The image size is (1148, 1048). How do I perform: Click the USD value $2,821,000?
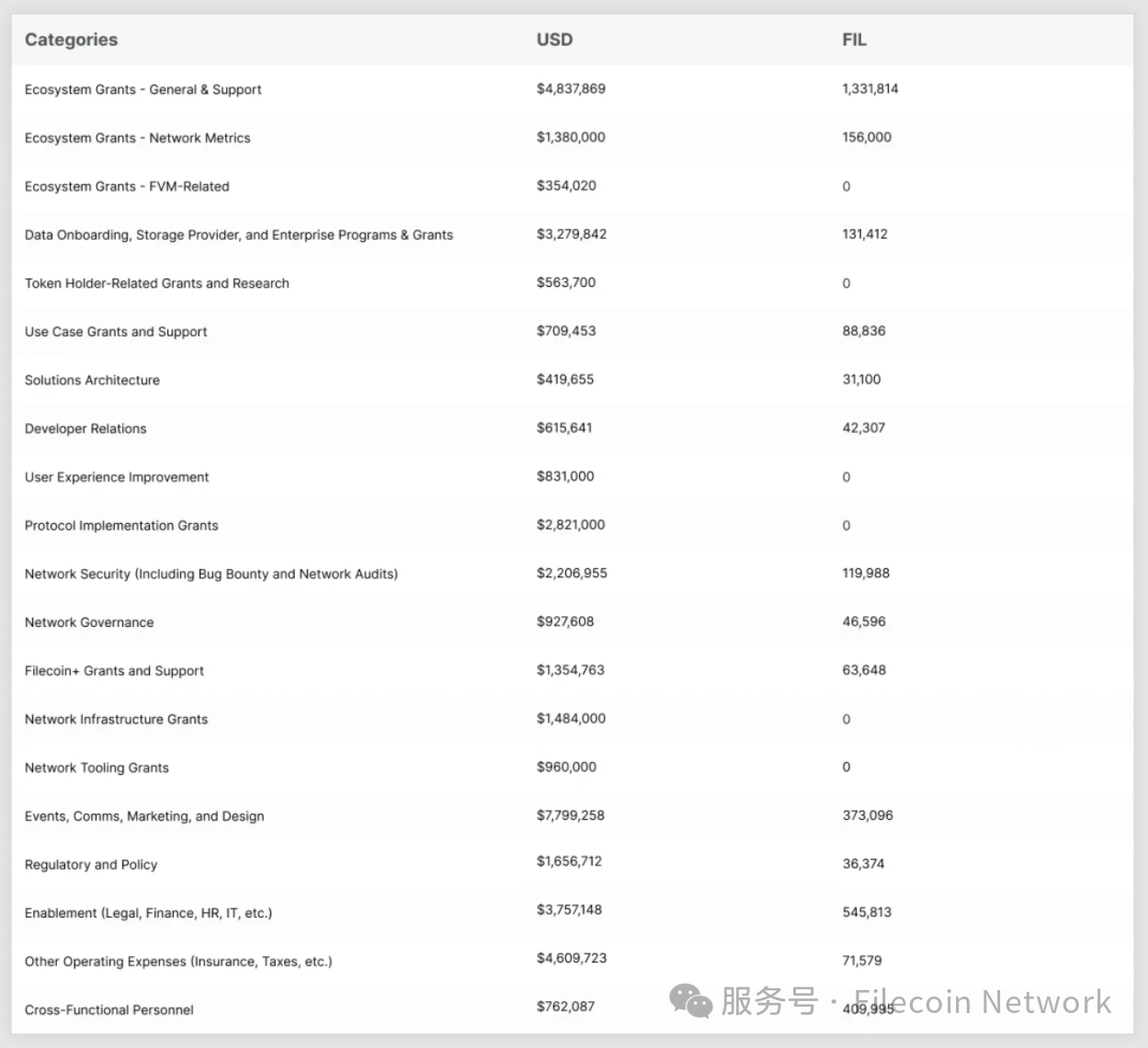pyautogui.click(x=571, y=525)
